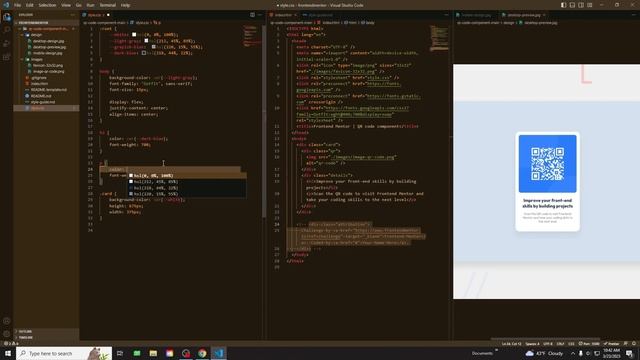Screen dimensions: 640x360
Task: Click Prettier status bar item
Action: click(x=611, y=344)
